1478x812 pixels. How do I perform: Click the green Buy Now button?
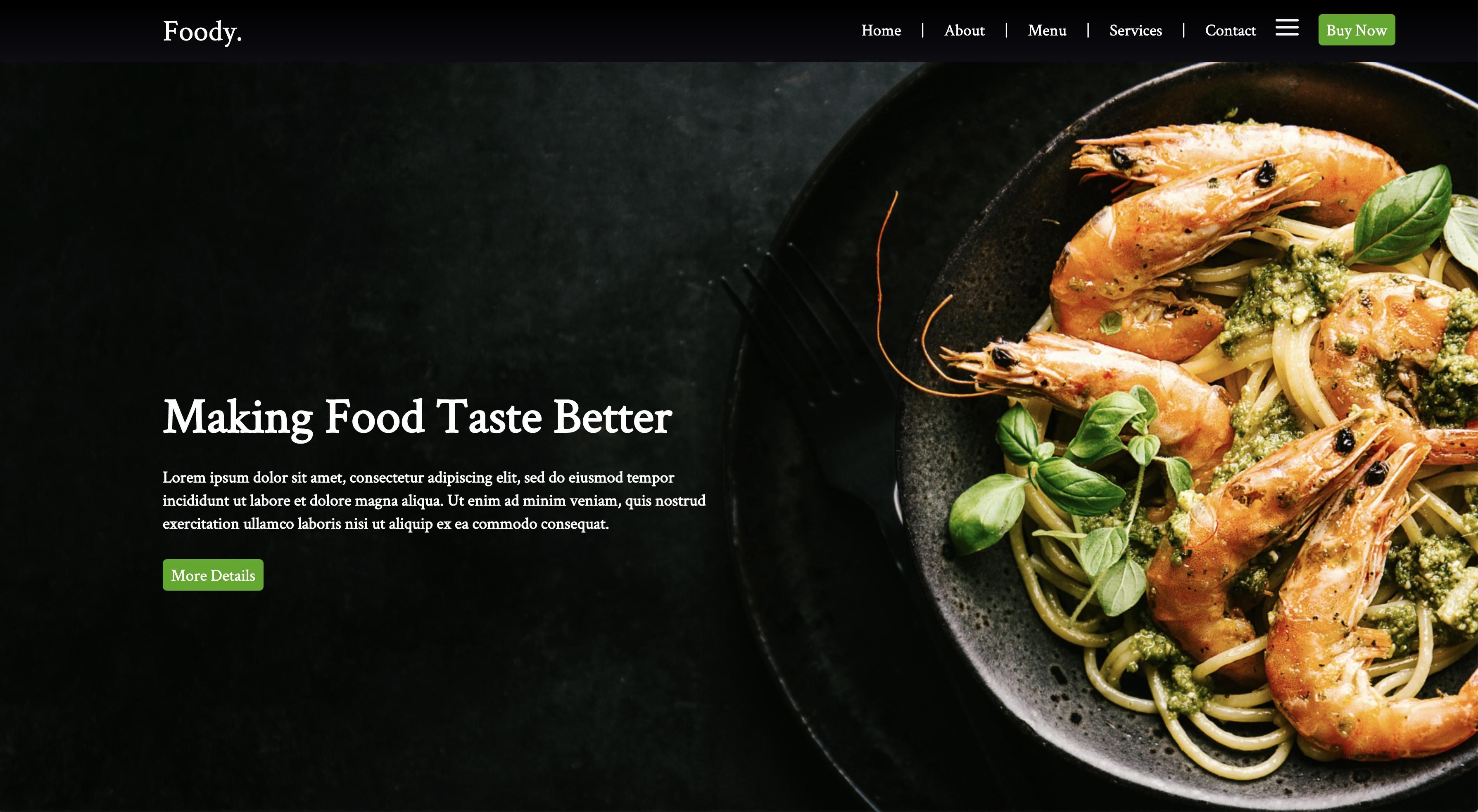click(x=1357, y=30)
